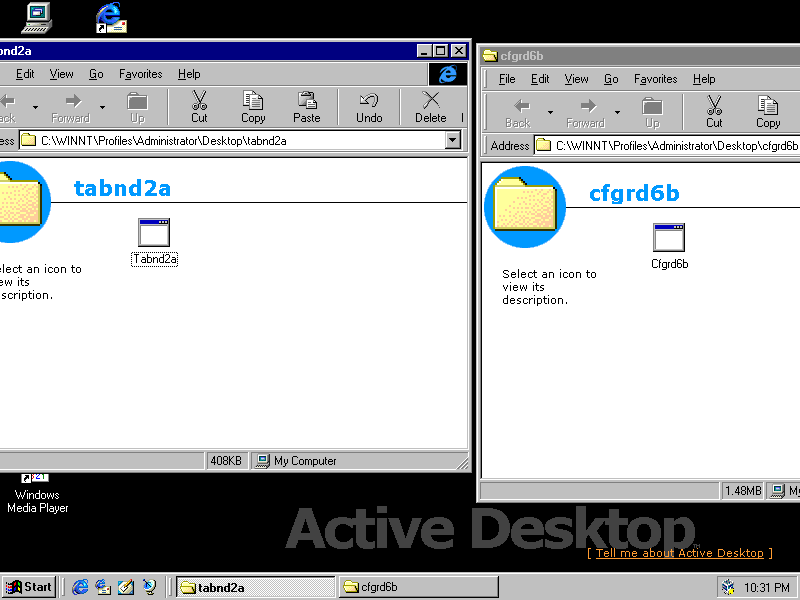The image size is (800, 600).
Task: Open the Favorites menu in tabnd2a window
Action: (x=140, y=74)
